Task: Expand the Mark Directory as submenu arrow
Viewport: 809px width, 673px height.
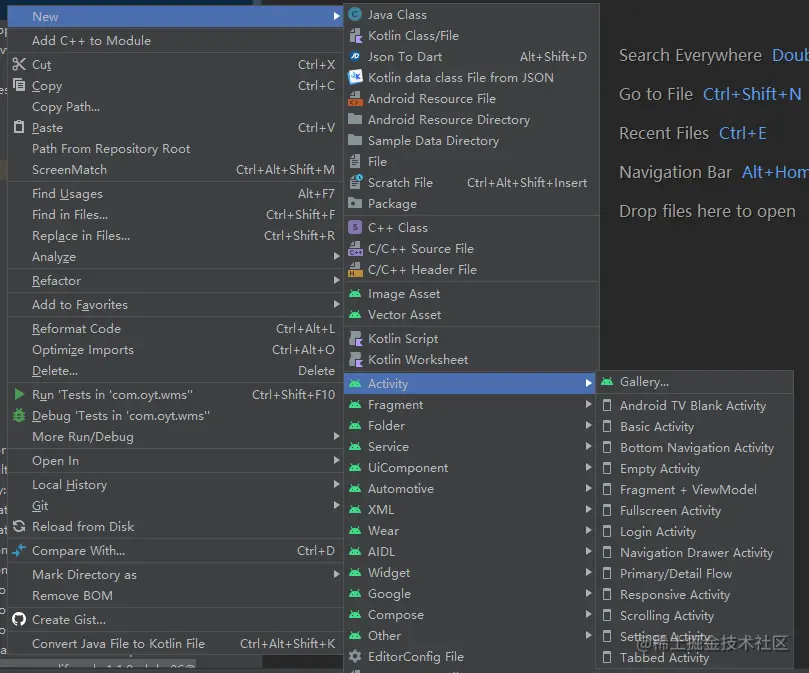Action: click(x=336, y=574)
